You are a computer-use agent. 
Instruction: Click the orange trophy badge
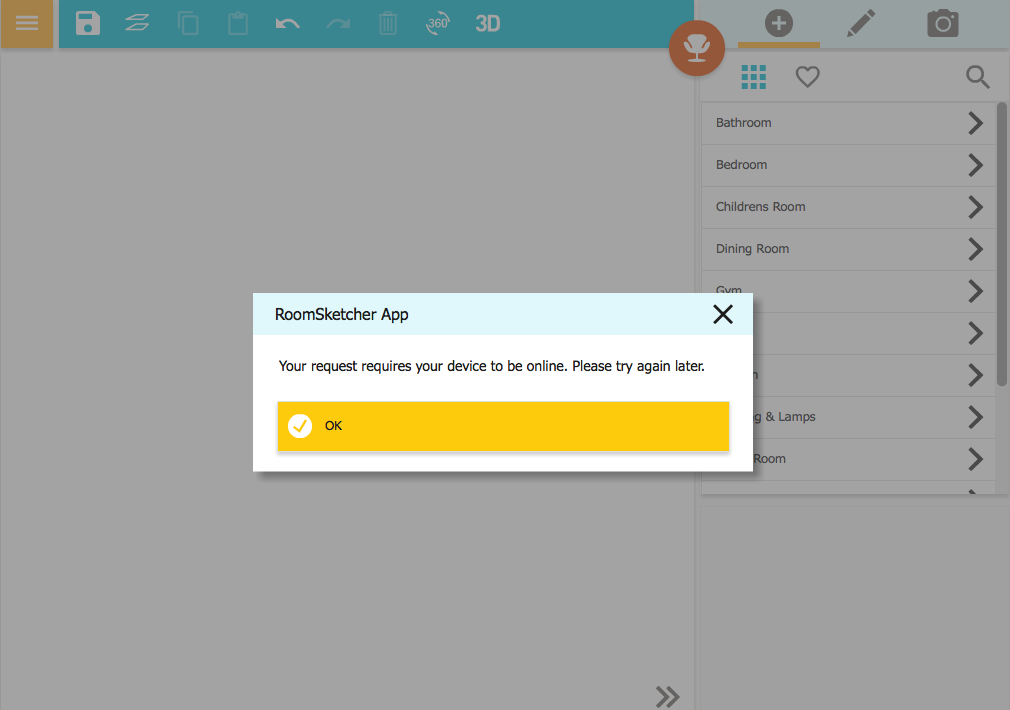pos(696,48)
